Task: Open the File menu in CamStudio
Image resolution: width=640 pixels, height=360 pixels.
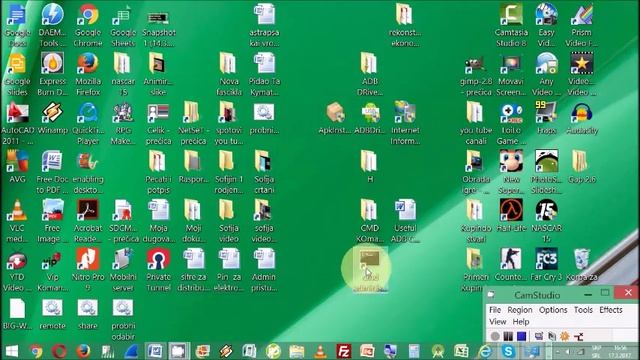Action: (x=495, y=310)
